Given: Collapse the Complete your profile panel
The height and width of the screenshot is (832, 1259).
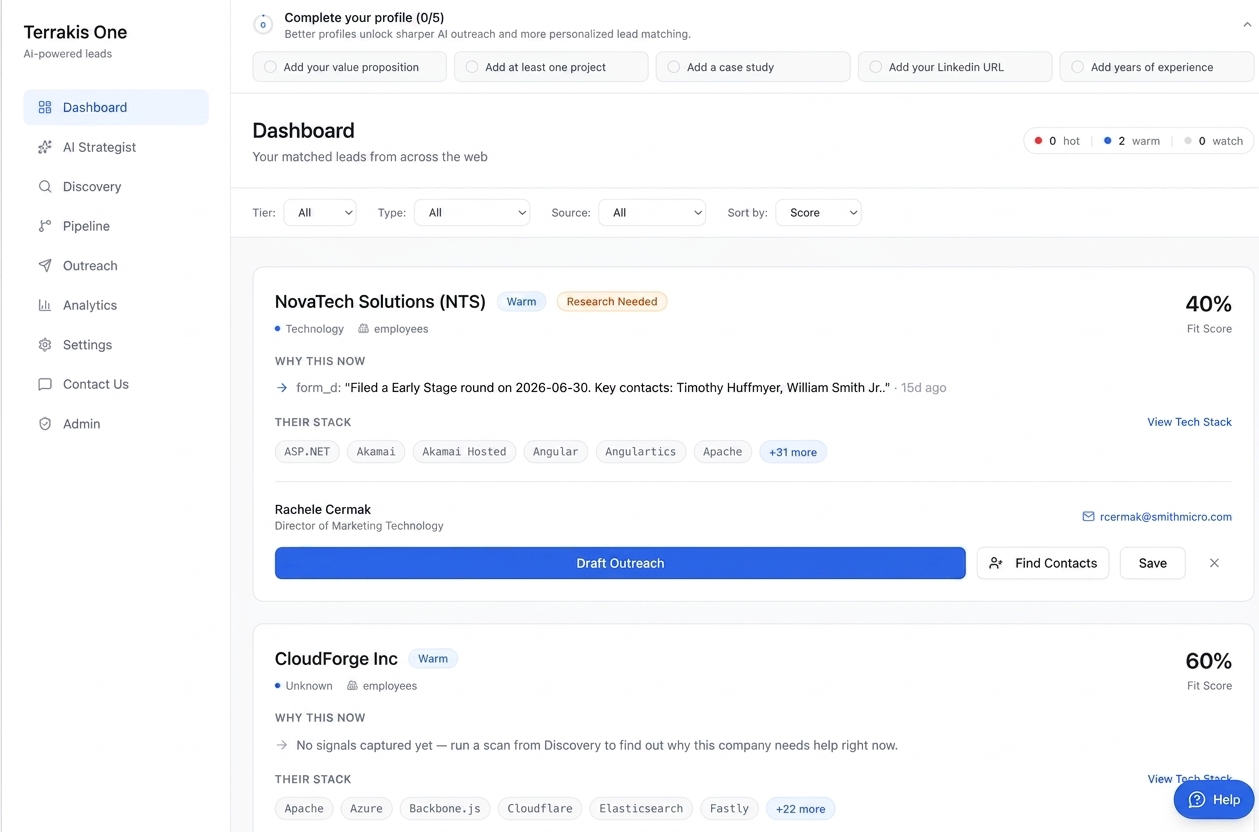Looking at the screenshot, I should (x=1246, y=25).
